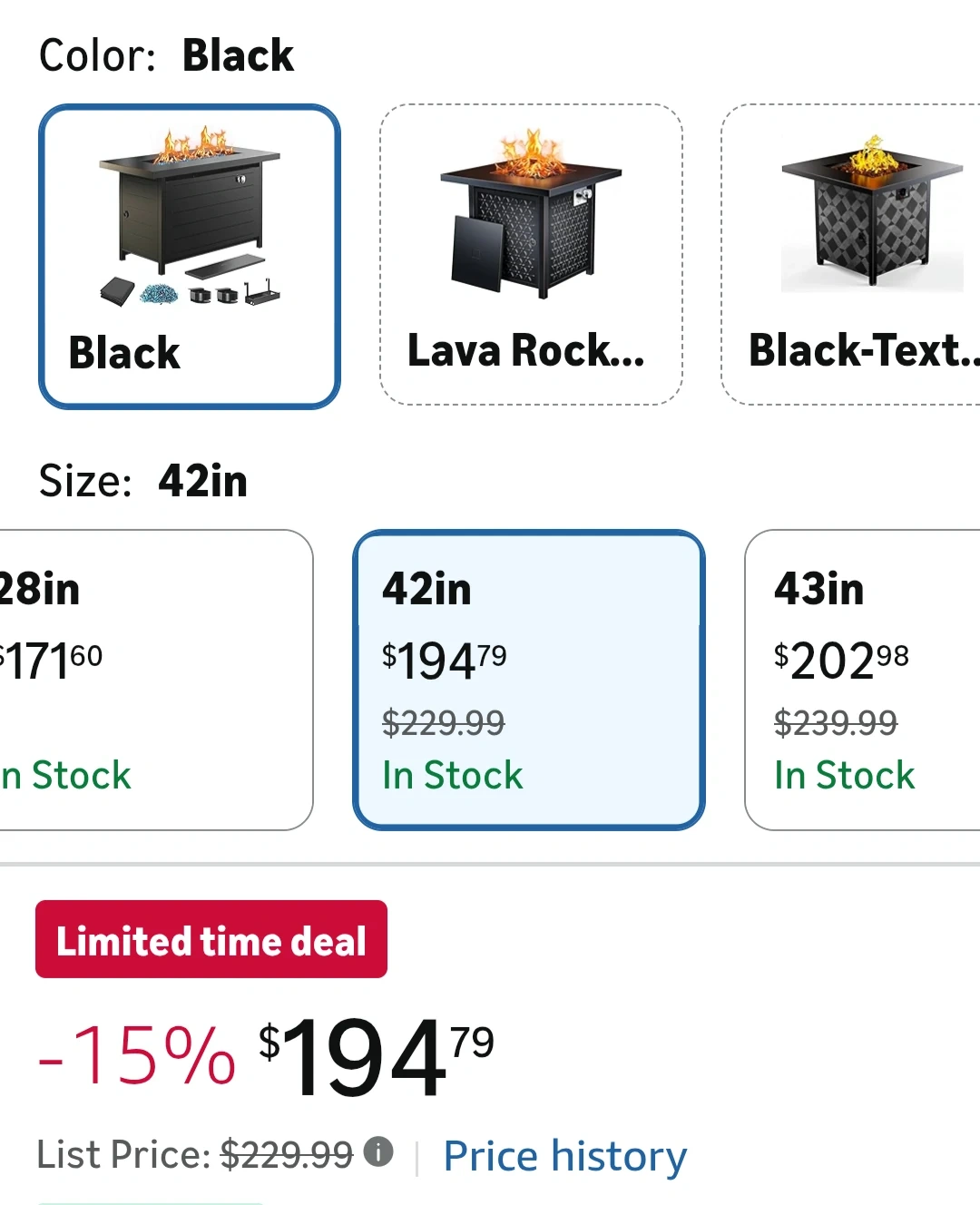Click the info icon beside List Price
Image resolution: width=980 pixels, height=1205 pixels.
[378, 1152]
